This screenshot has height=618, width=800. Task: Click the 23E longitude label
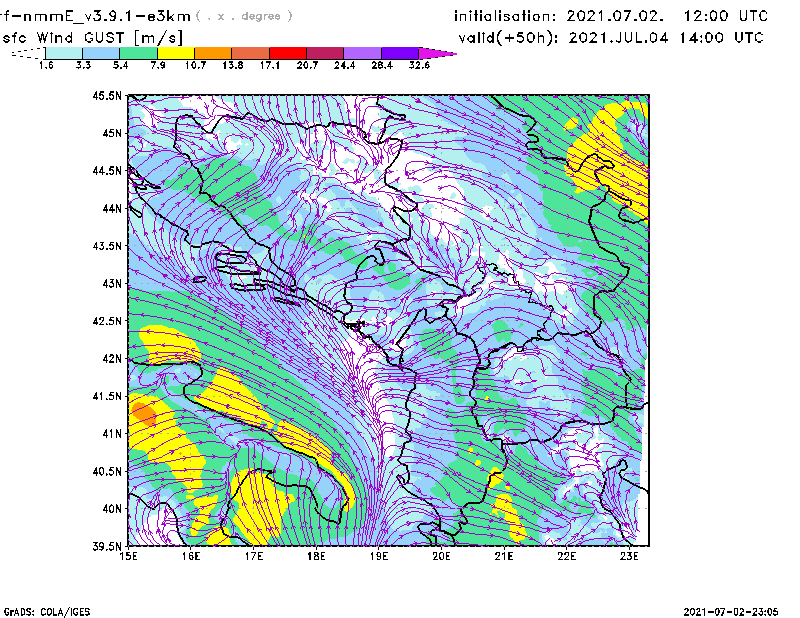(x=630, y=556)
